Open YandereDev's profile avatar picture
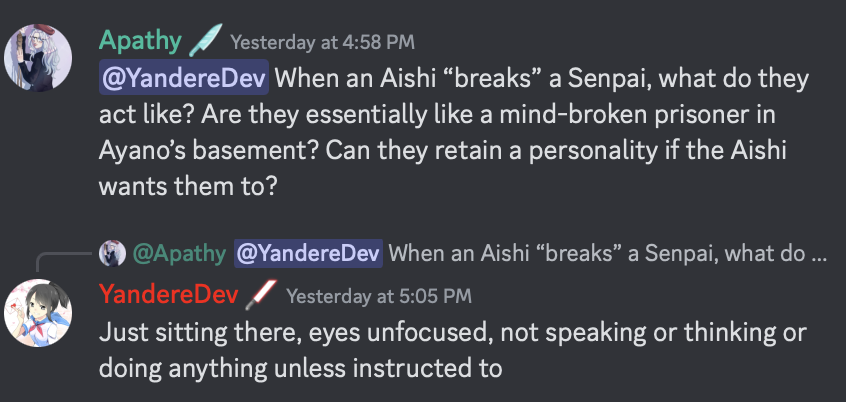846x402 pixels. coord(39,310)
